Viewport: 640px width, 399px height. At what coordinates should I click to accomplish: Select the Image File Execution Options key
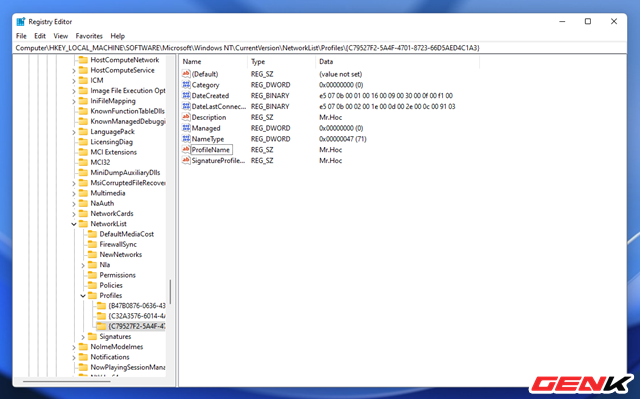(x=128, y=91)
